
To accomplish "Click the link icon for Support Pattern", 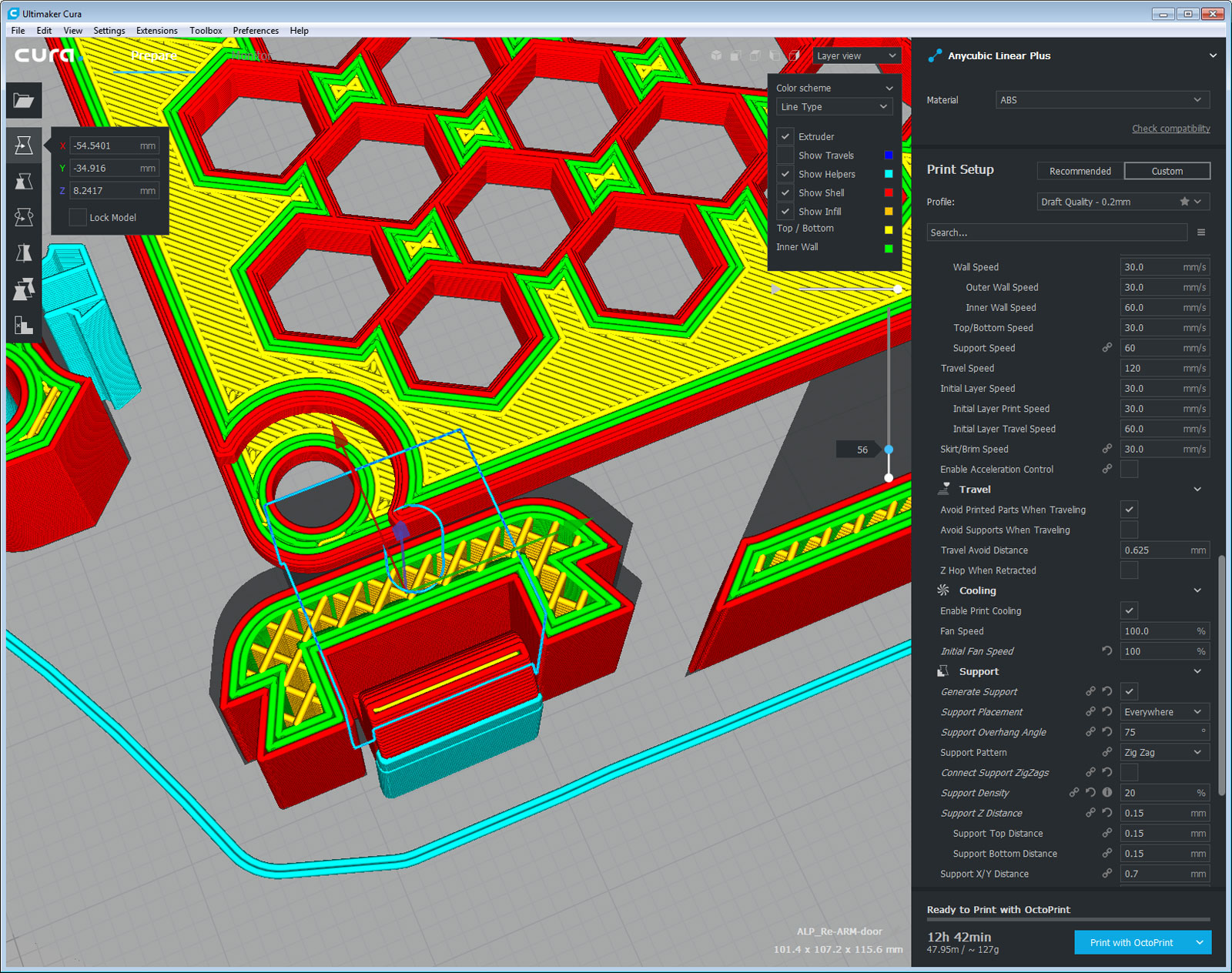I will [x=1107, y=752].
